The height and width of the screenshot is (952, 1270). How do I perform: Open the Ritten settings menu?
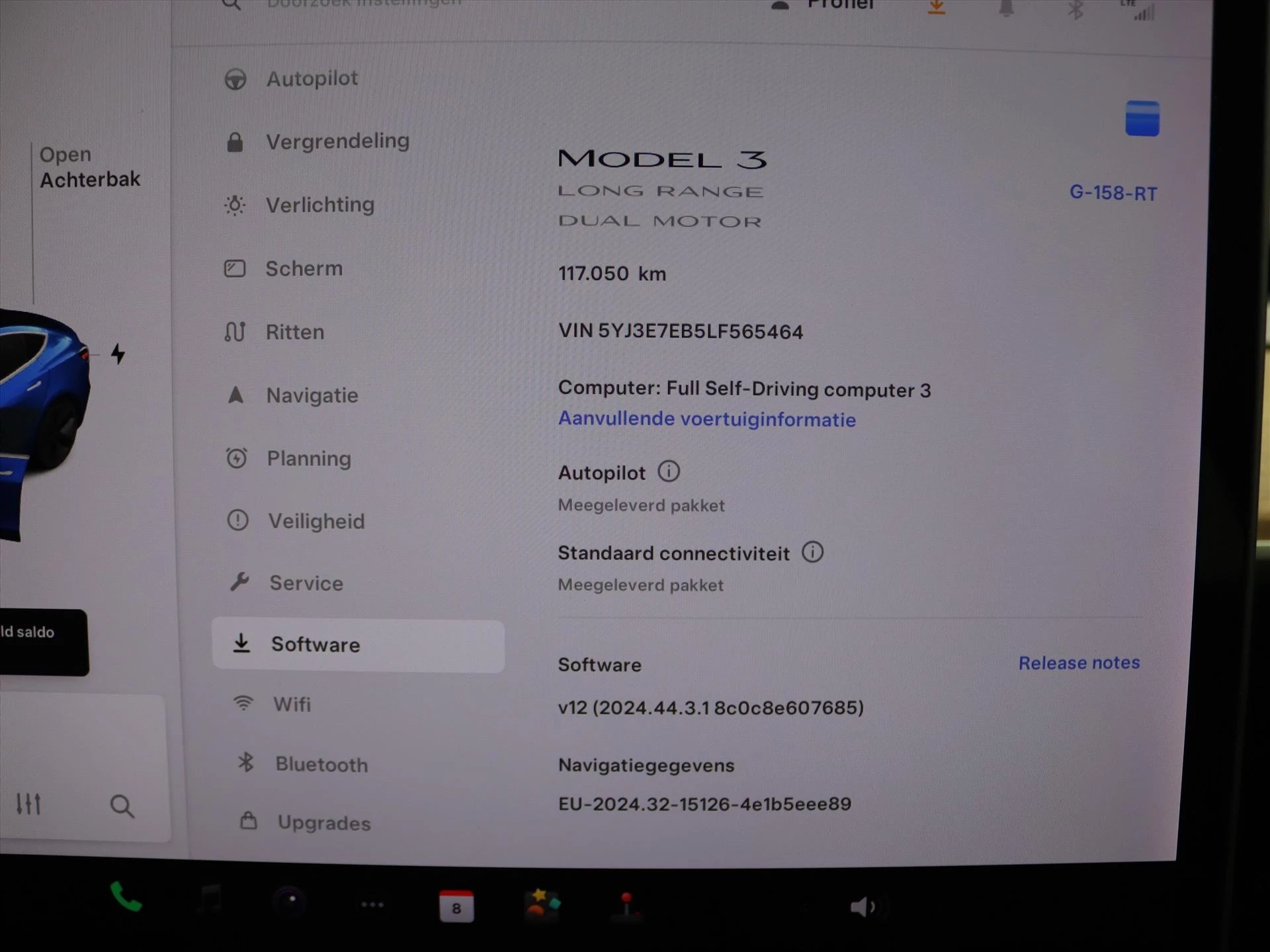[275, 332]
